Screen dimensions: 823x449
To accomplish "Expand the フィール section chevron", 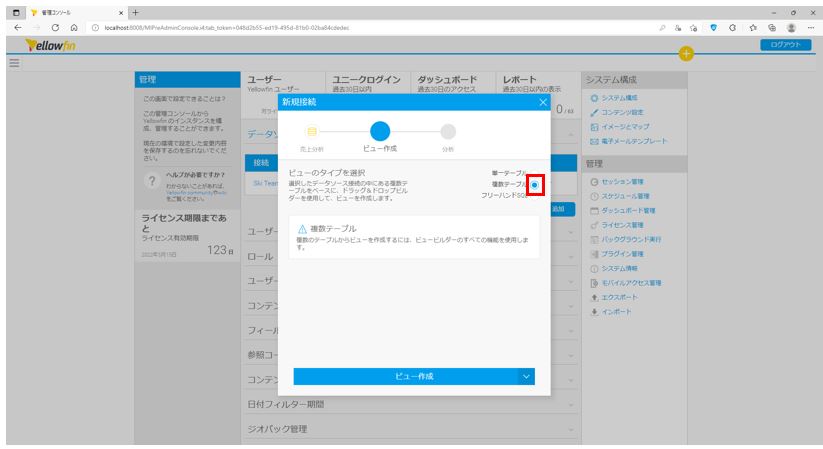I will click(x=571, y=331).
